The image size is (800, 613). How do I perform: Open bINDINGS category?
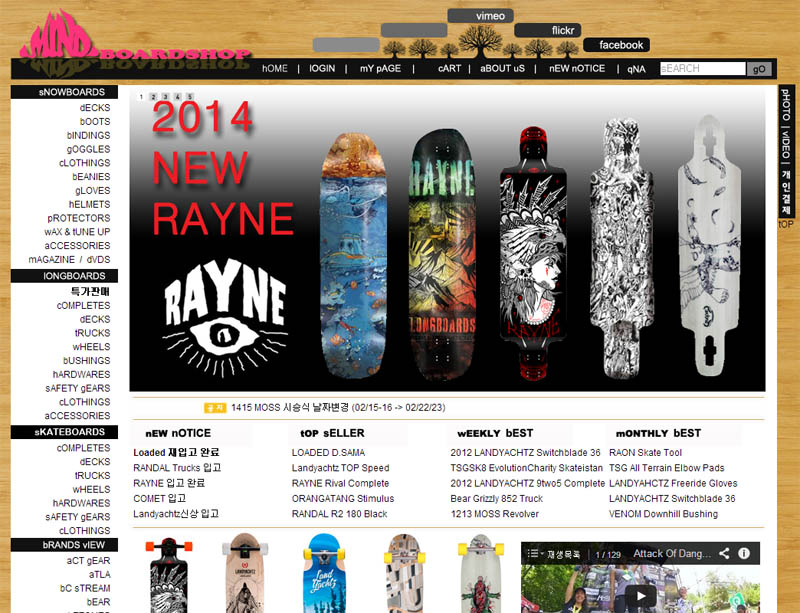point(88,135)
